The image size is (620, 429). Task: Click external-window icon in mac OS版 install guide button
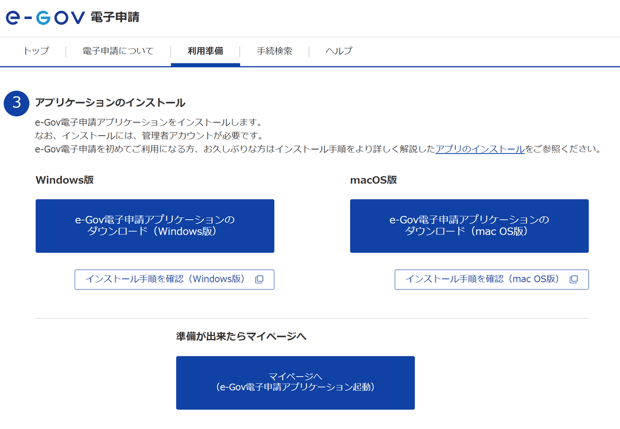pos(573,280)
